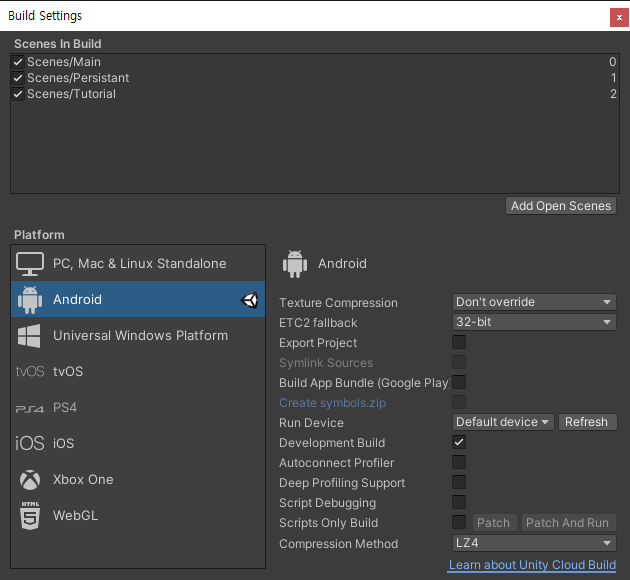Click the WebGL HTML5 icon
This screenshot has height=580, width=630.
click(30, 516)
